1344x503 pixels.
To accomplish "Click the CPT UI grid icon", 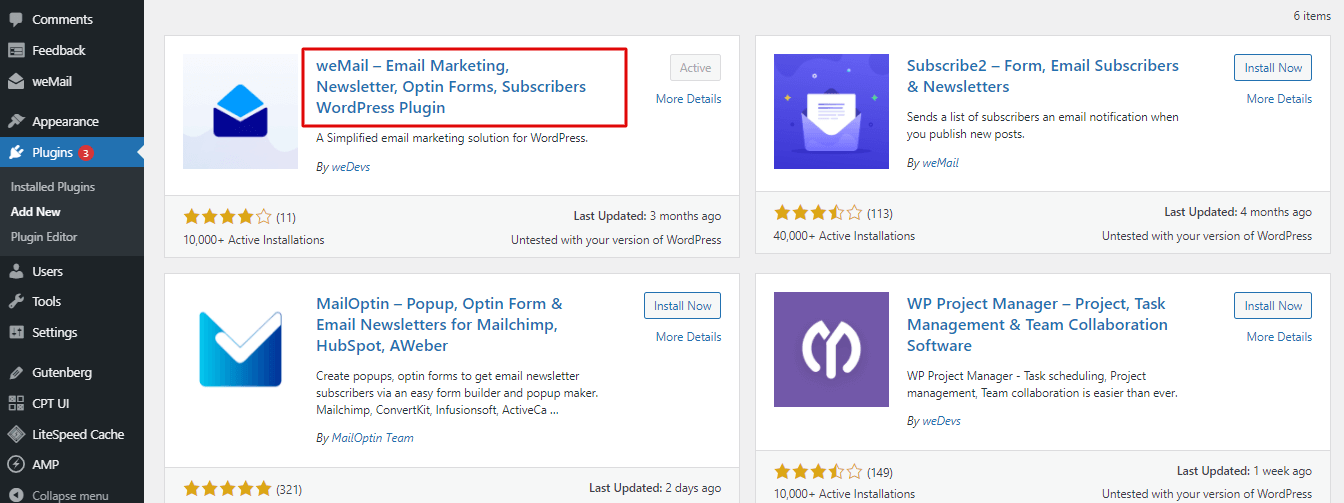I will click(x=16, y=403).
